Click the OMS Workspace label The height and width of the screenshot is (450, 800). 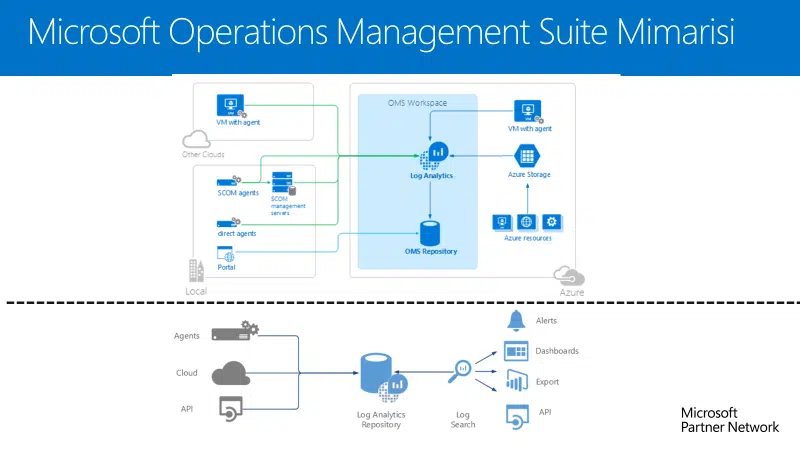417,103
